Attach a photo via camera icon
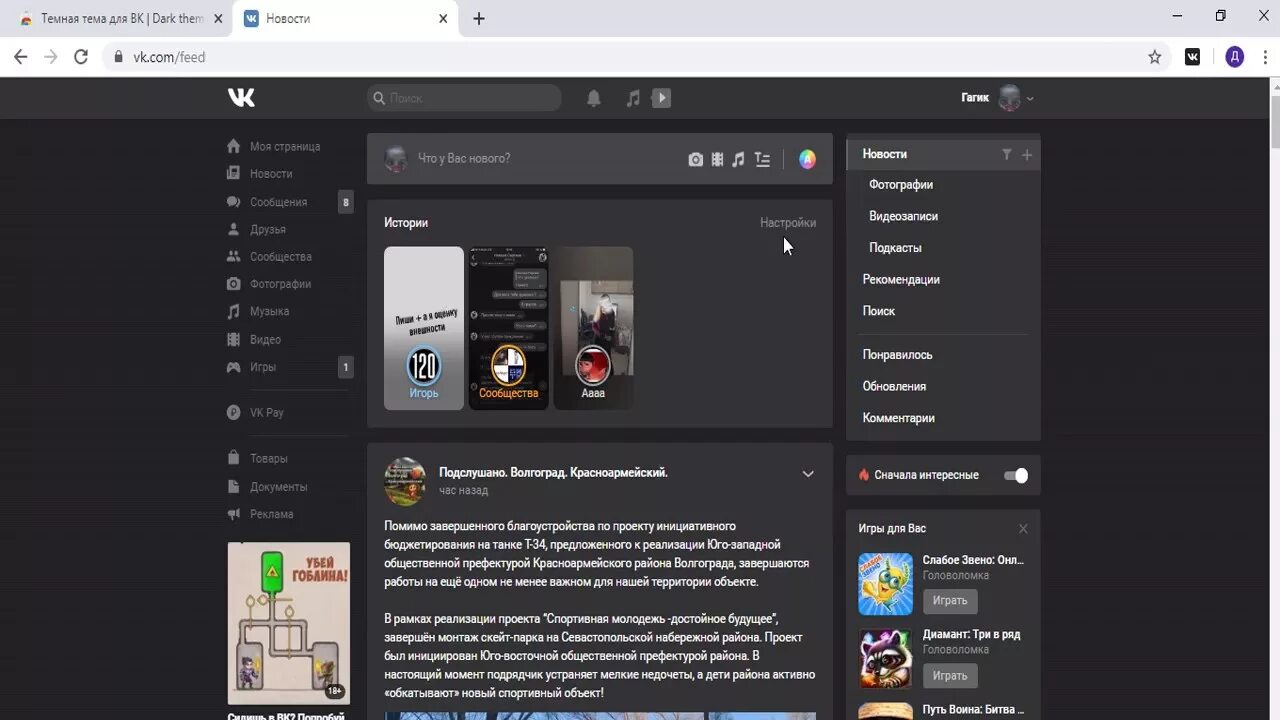Image resolution: width=1280 pixels, height=720 pixels. (x=696, y=159)
